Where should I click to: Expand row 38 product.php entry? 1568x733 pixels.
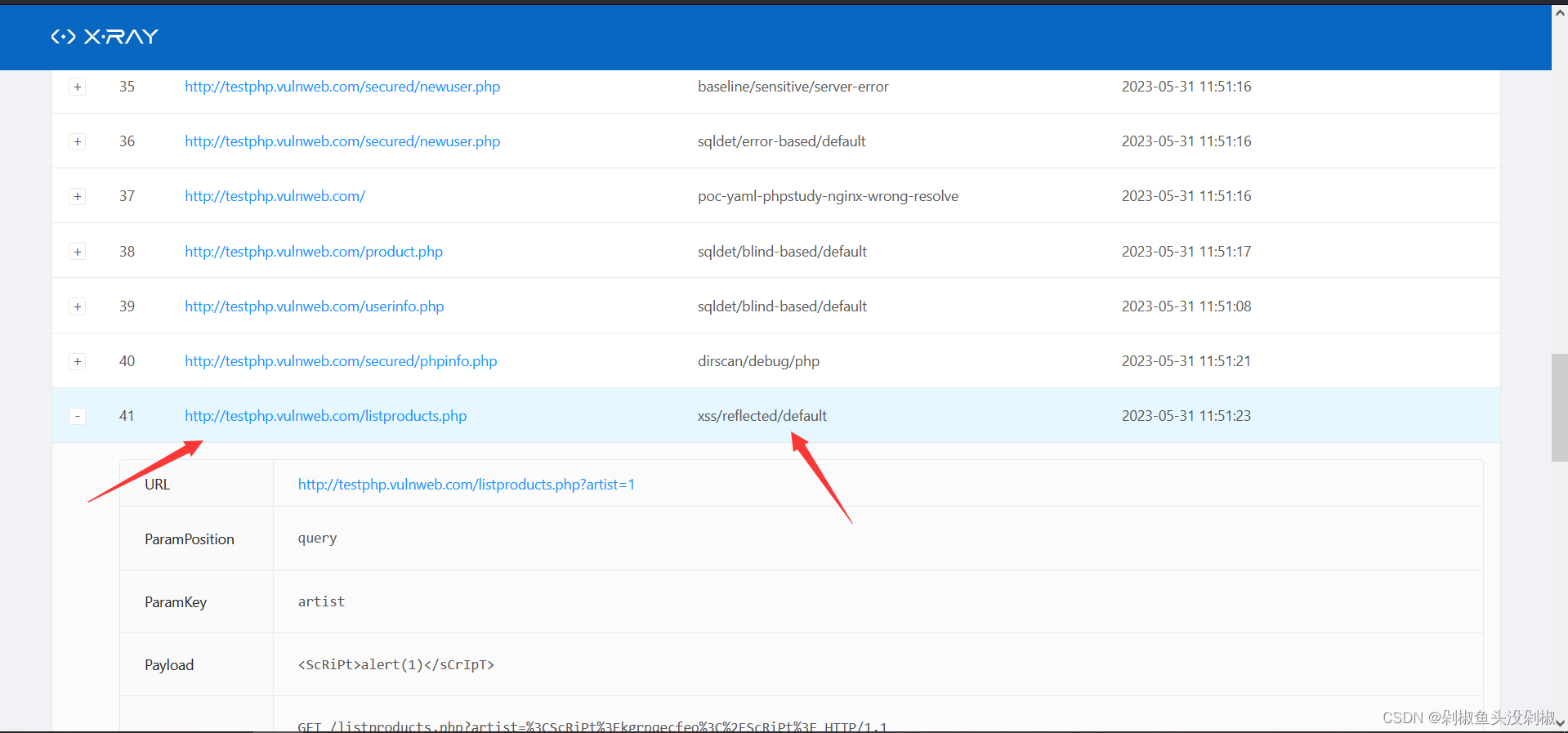(x=77, y=252)
